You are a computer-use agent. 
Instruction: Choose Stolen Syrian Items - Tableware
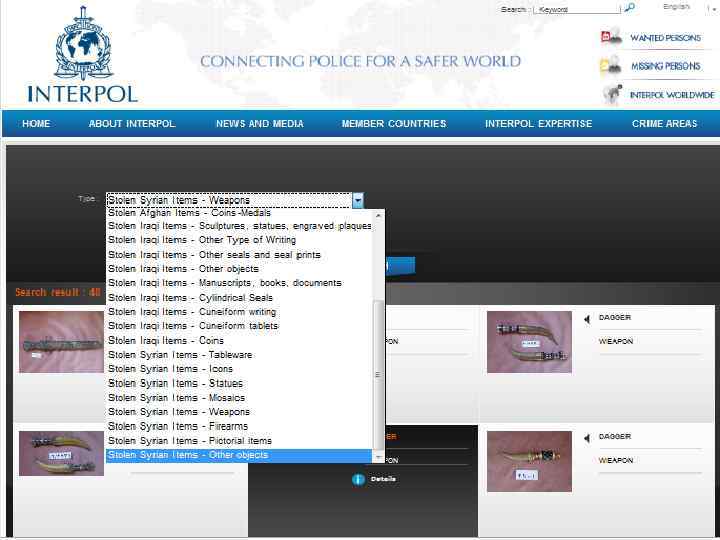point(239,355)
